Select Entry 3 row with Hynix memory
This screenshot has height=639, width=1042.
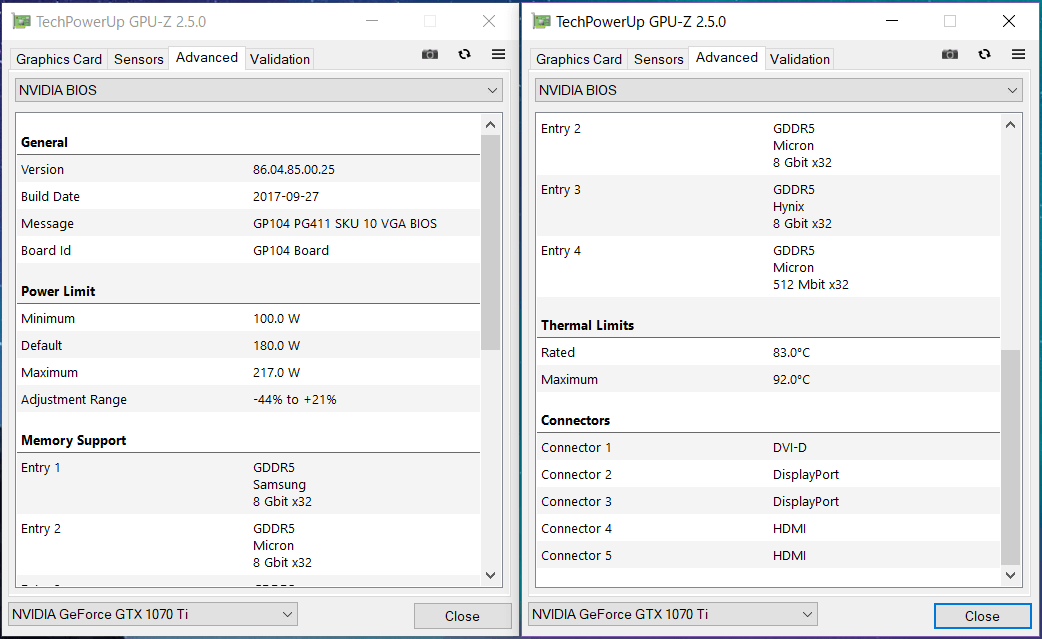pyautogui.click(x=768, y=207)
